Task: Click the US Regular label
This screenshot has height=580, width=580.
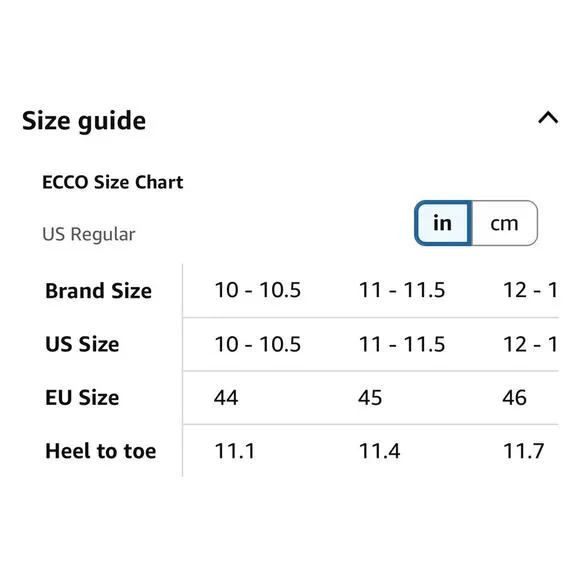Action: tap(89, 235)
